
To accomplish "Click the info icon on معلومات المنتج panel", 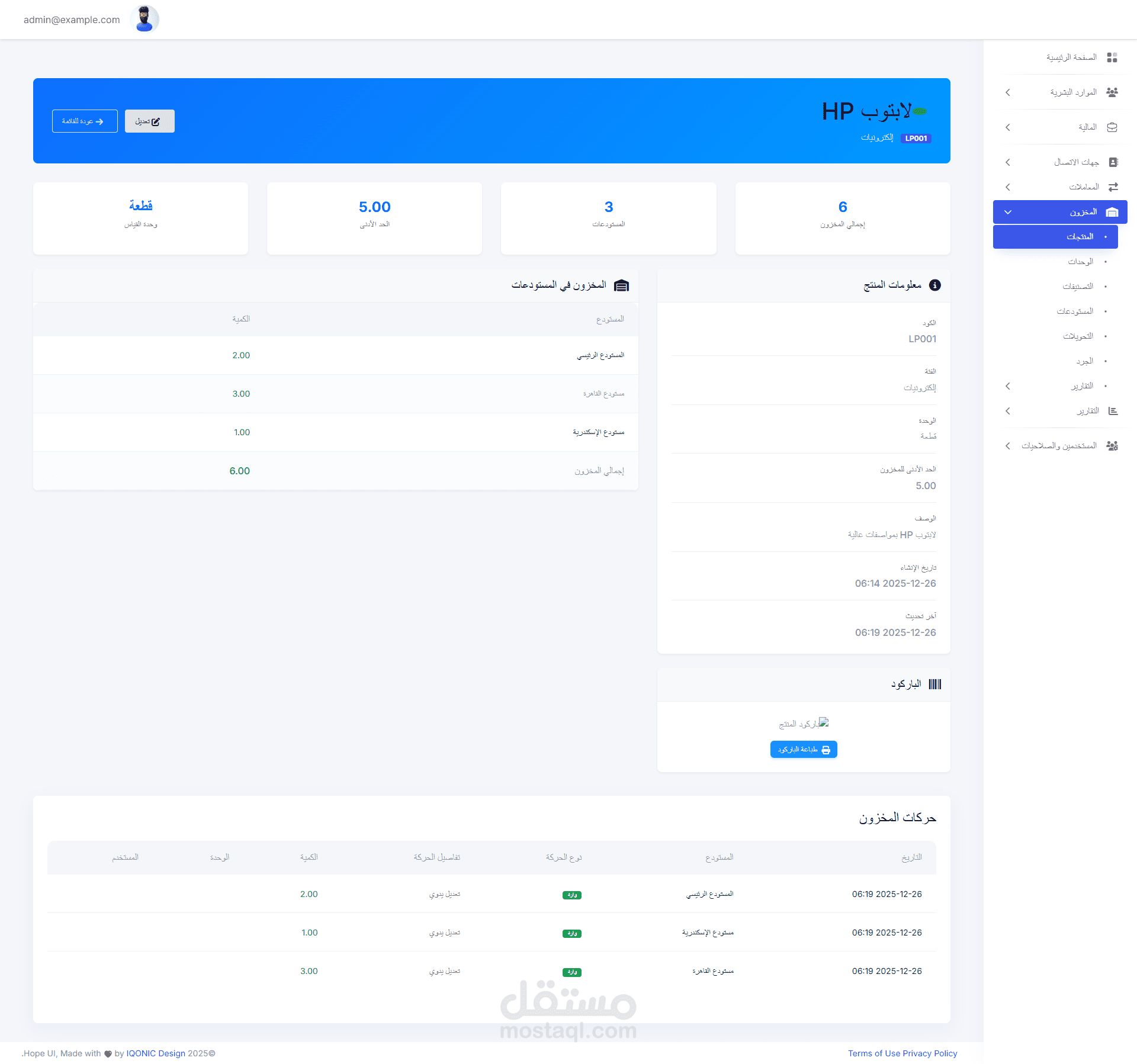I will click(x=936, y=285).
